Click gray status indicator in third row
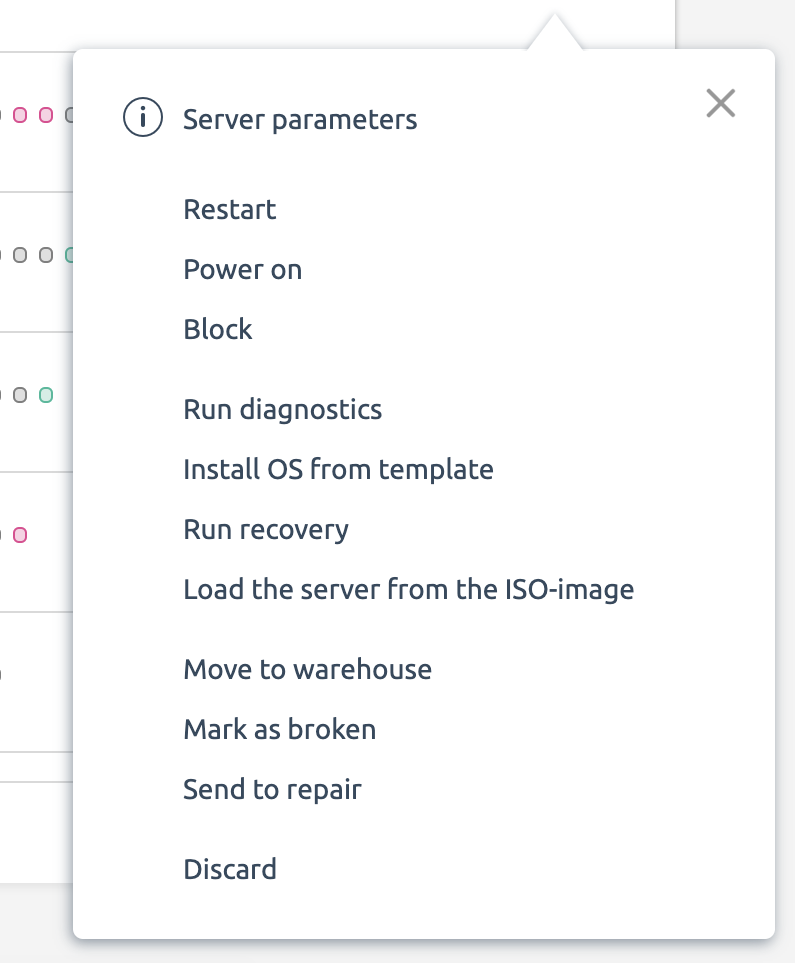The image size is (795, 963). 20,395
